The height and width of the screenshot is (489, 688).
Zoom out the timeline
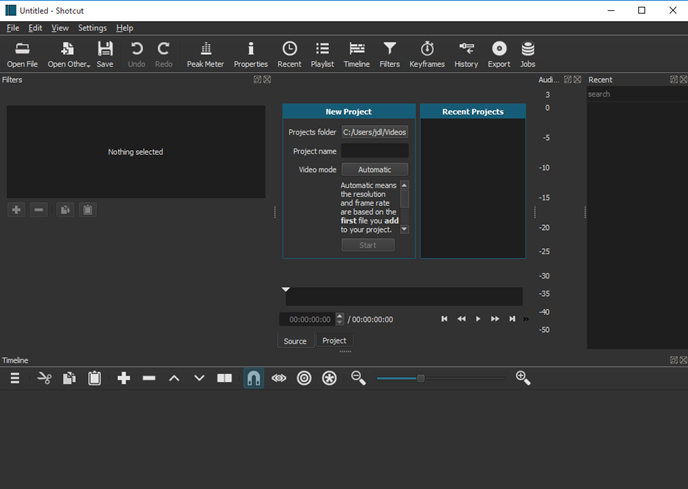(x=358, y=378)
